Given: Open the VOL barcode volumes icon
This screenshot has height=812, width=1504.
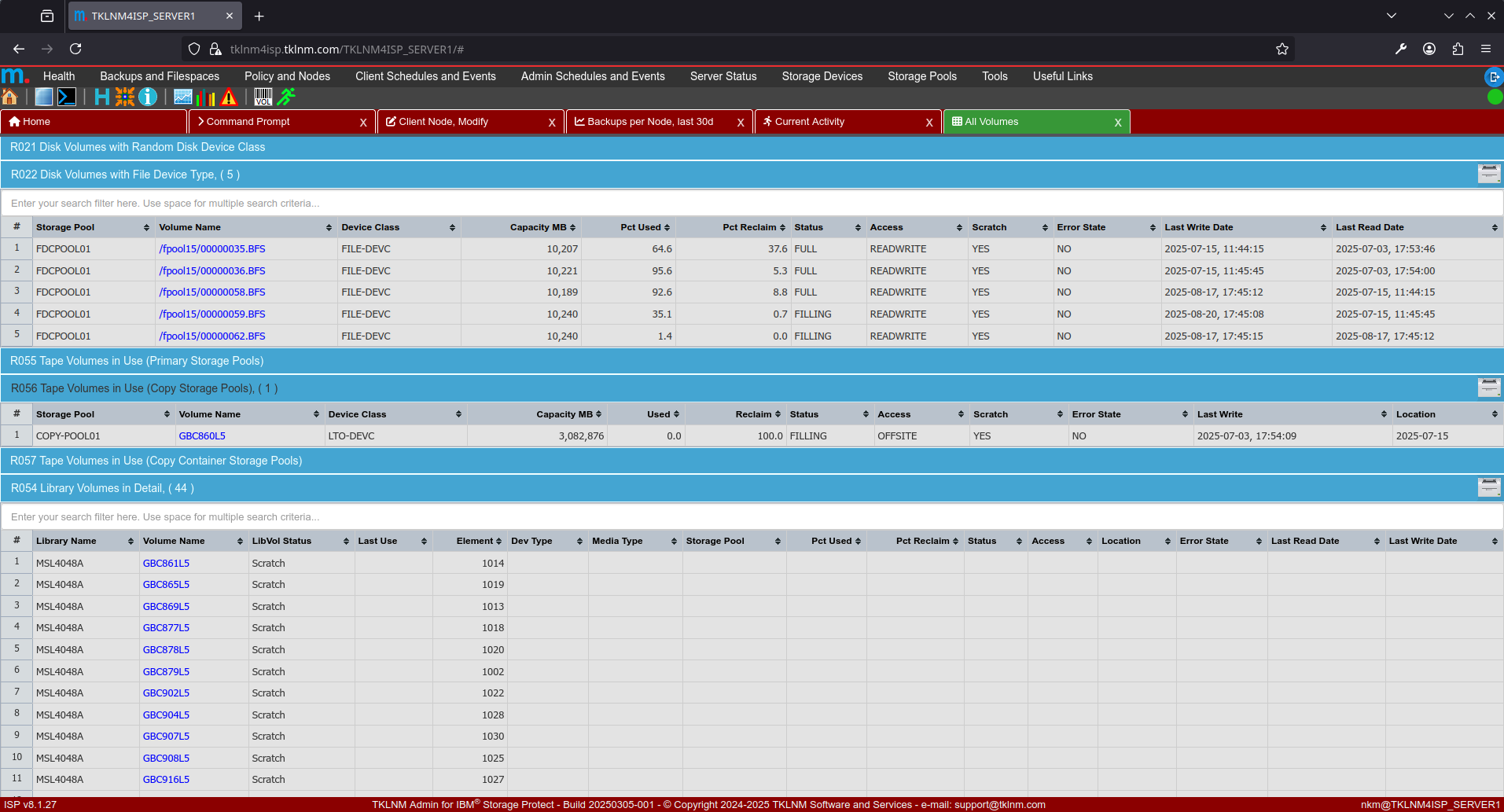Looking at the screenshot, I should coord(263,97).
